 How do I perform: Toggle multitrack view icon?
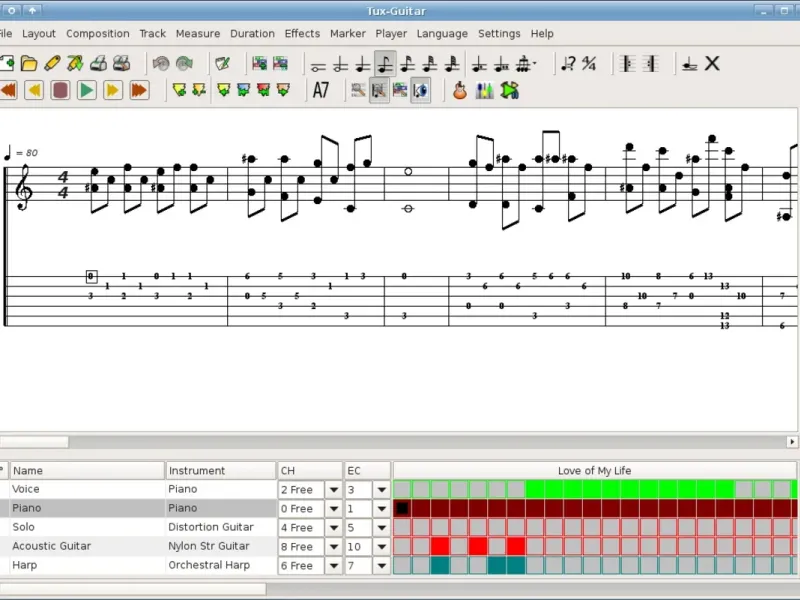pyautogui.click(x=400, y=91)
